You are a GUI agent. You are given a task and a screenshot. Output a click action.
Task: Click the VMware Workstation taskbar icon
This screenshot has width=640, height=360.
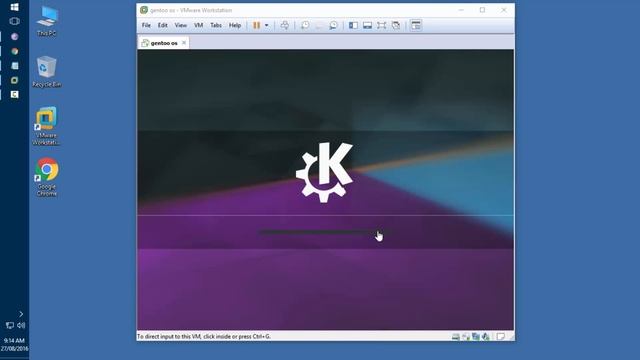[15, 80]
